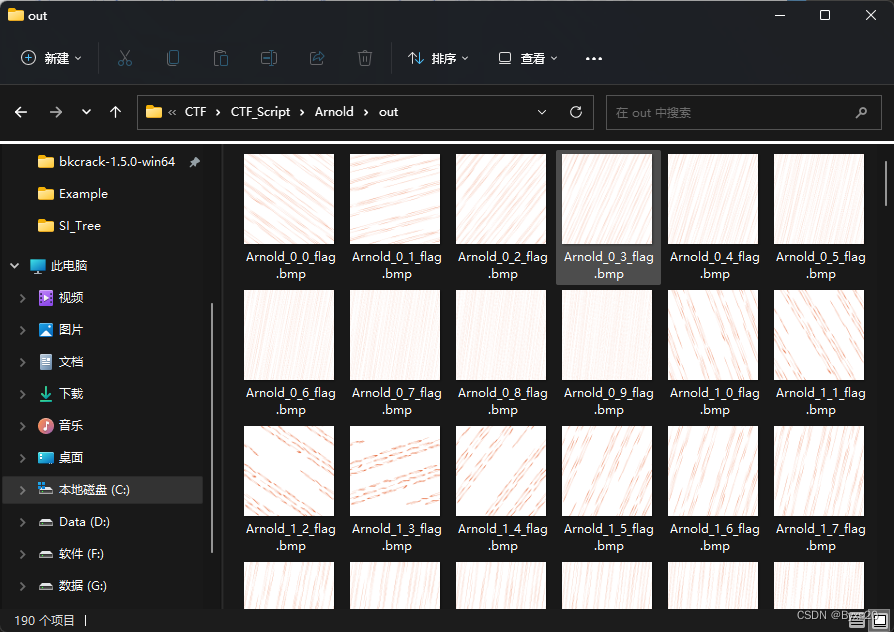Select Arnold_0_0_flag.bmp thumbnail
Image resolution: width=894 pixels, height=632 pixels.
289,199
